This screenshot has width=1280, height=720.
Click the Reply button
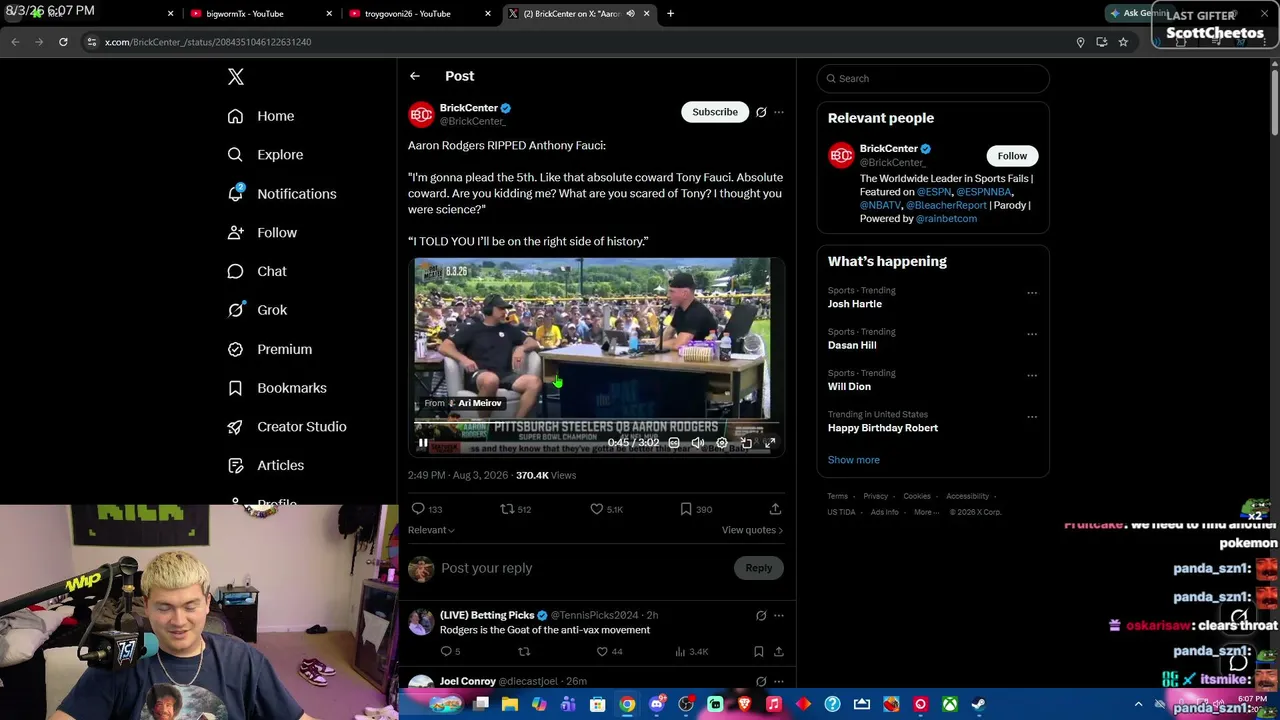click(759, 568)
